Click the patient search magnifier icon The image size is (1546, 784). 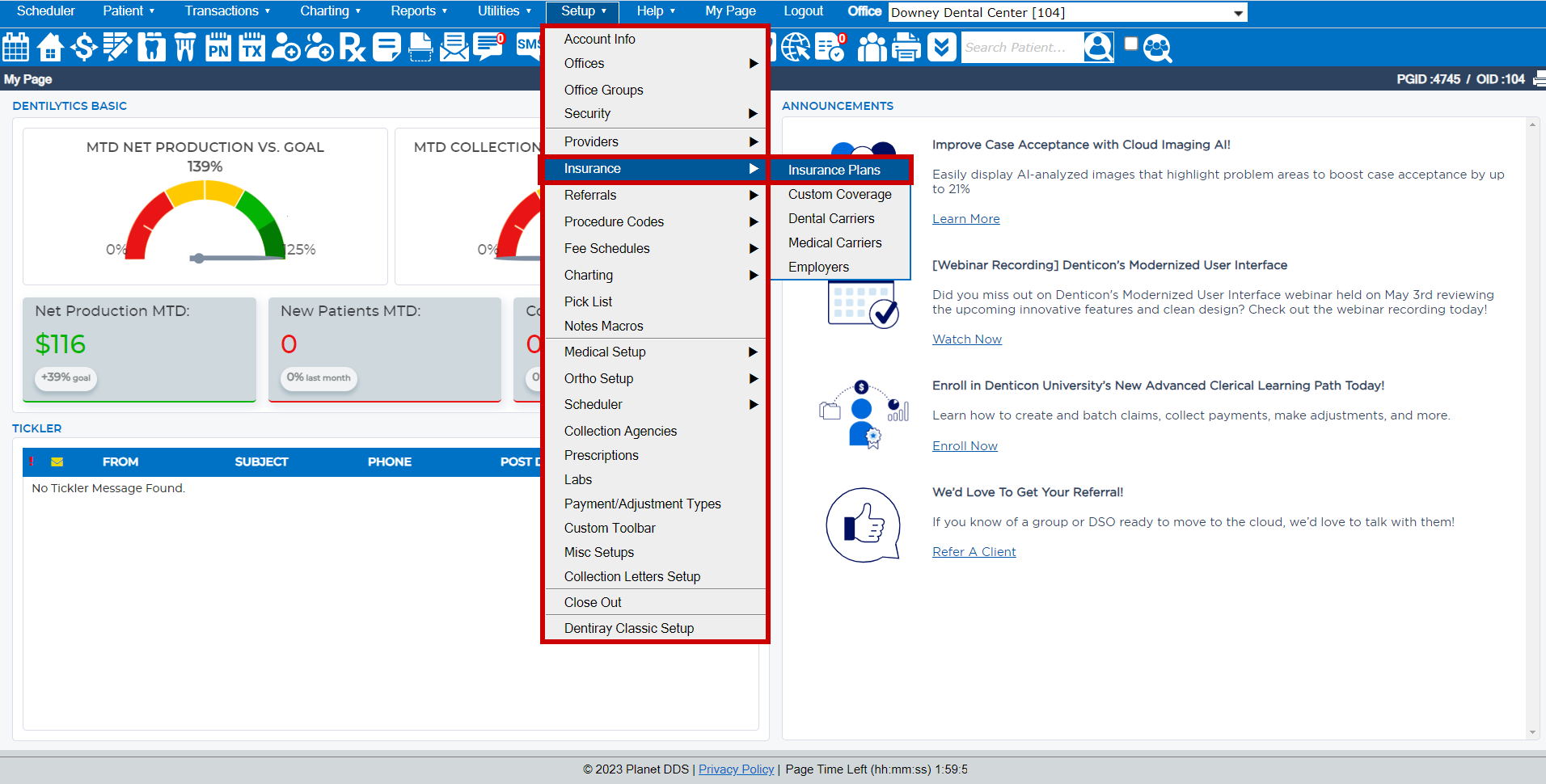coord(1098,48)
